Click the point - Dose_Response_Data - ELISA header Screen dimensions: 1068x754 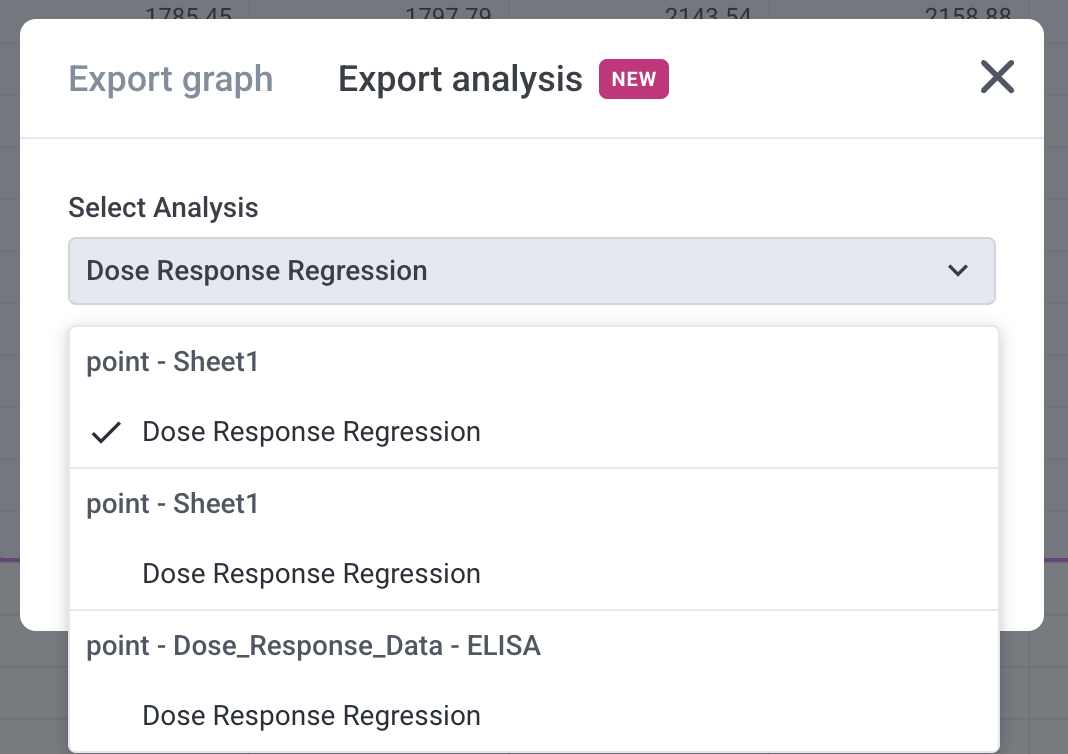coord(314,645)
